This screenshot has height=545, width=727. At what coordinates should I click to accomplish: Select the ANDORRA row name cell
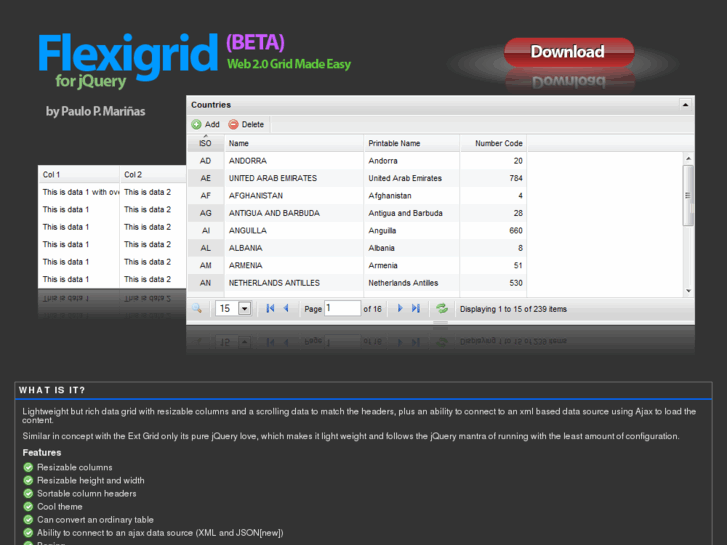(x=294, y=161)
